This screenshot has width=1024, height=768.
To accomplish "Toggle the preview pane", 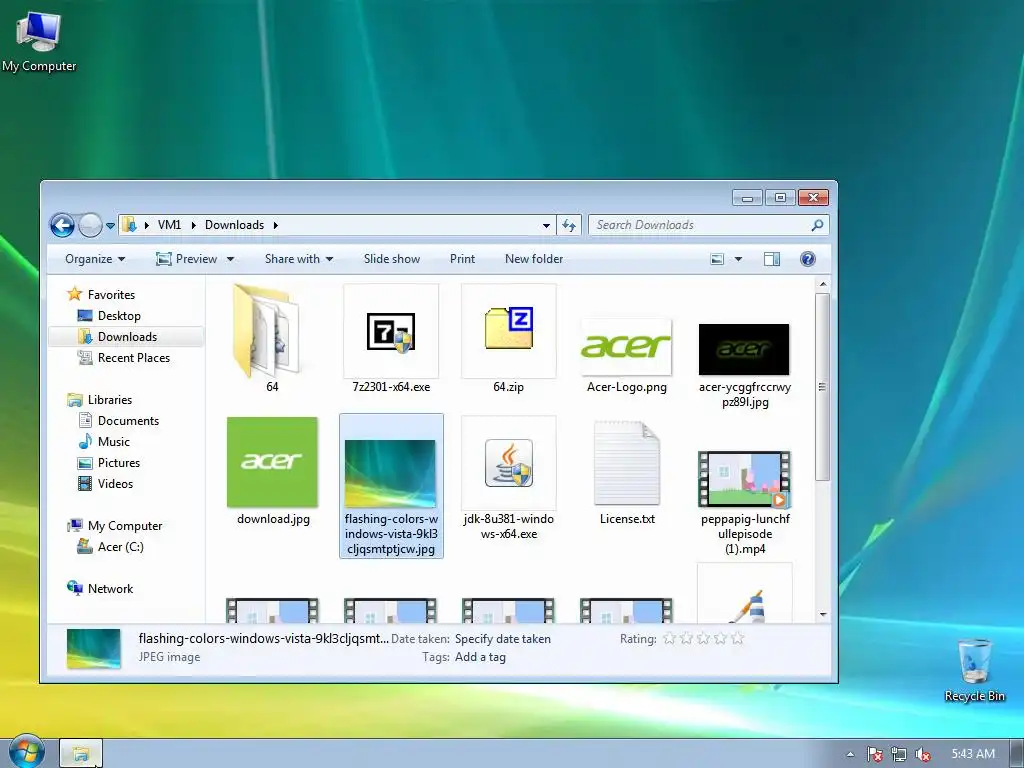I will (x=772, y=259).
